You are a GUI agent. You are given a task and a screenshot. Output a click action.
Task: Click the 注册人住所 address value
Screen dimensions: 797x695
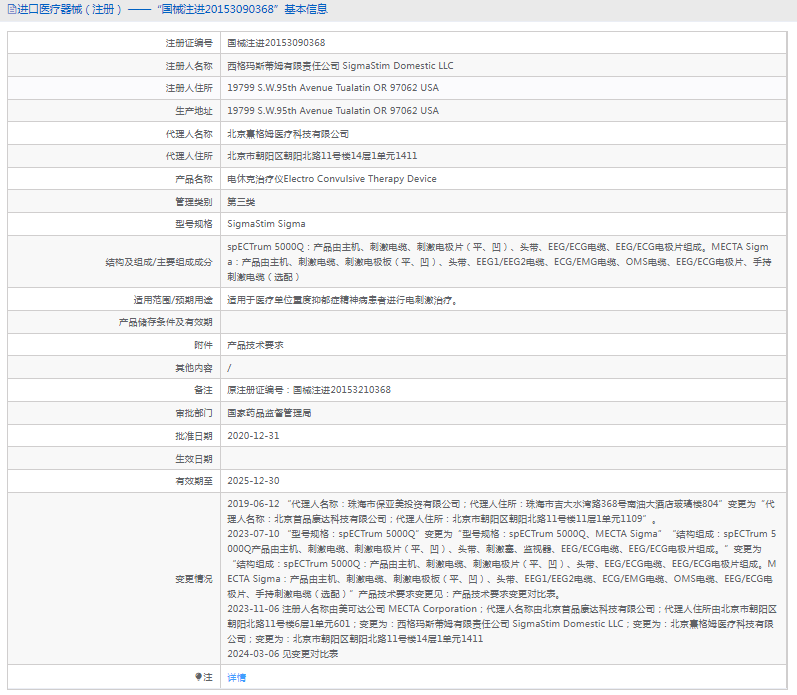tap(332, 88)
